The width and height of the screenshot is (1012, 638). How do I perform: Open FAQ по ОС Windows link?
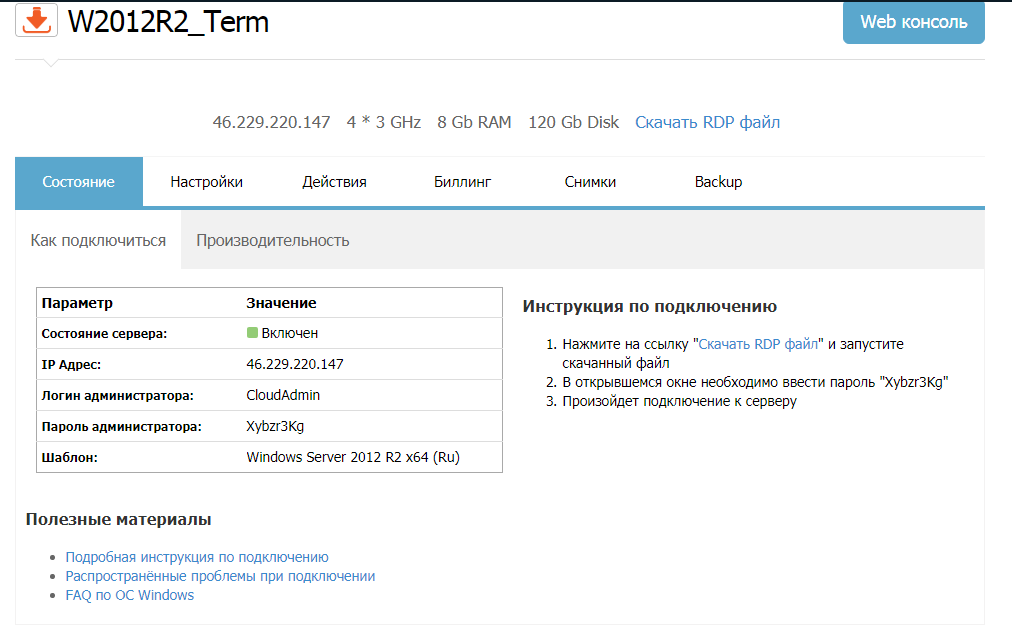[x=130, y=595]
